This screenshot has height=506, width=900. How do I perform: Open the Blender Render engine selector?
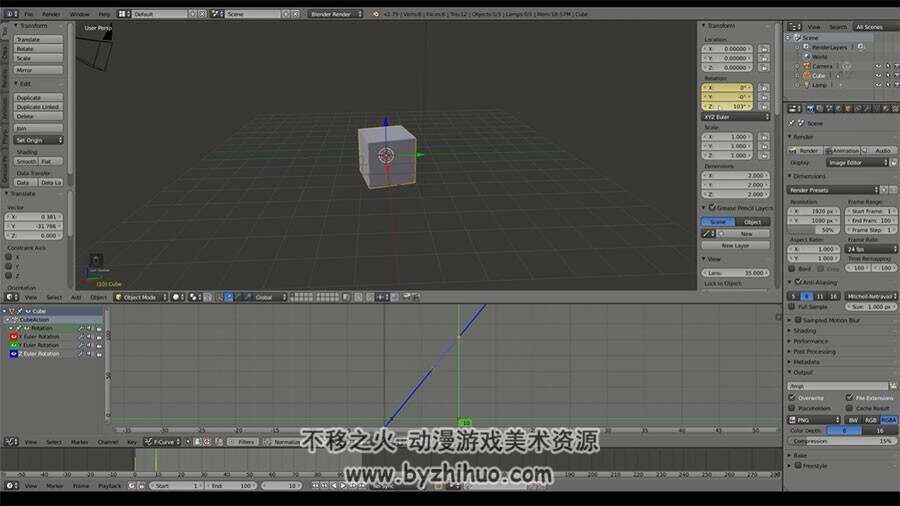(336, 14)
